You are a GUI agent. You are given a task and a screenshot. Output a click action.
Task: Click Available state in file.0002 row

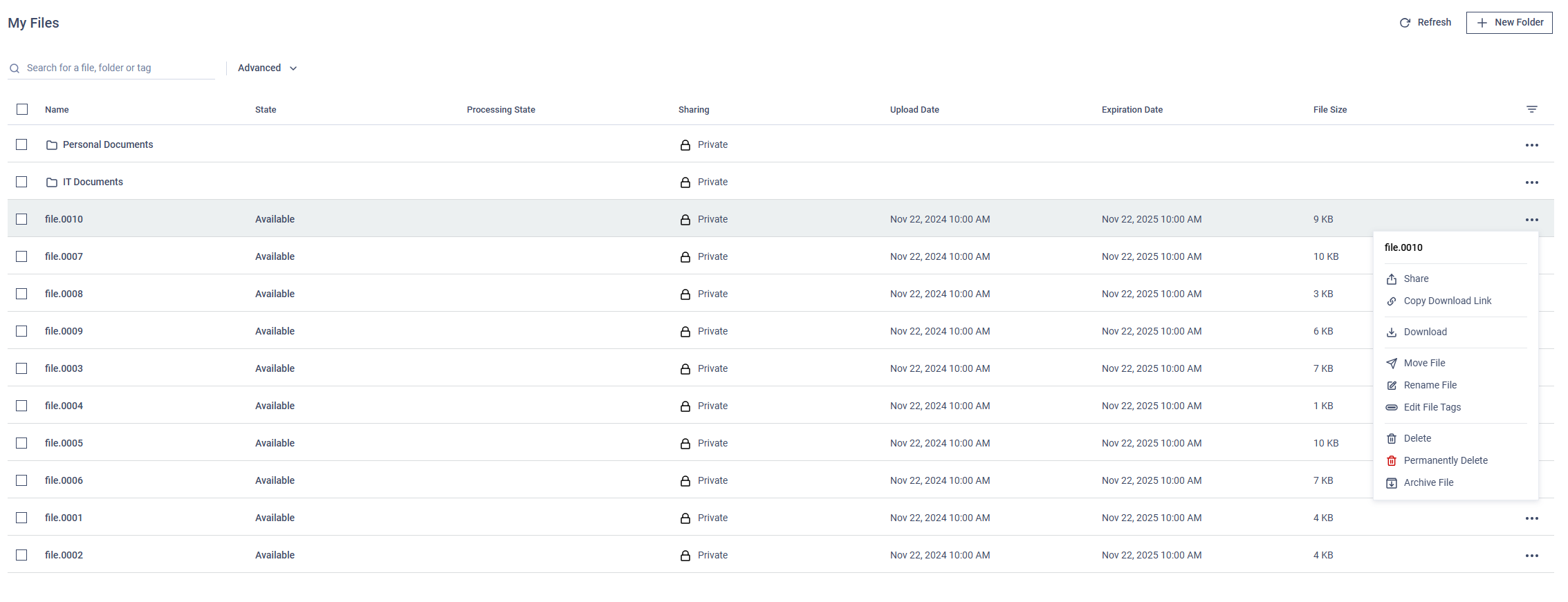pos(275,555)
